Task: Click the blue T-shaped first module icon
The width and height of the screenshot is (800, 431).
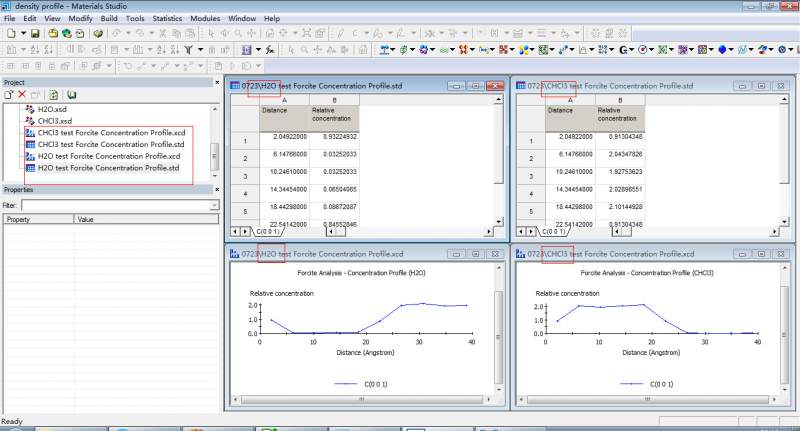Action: tap(384, 49)
